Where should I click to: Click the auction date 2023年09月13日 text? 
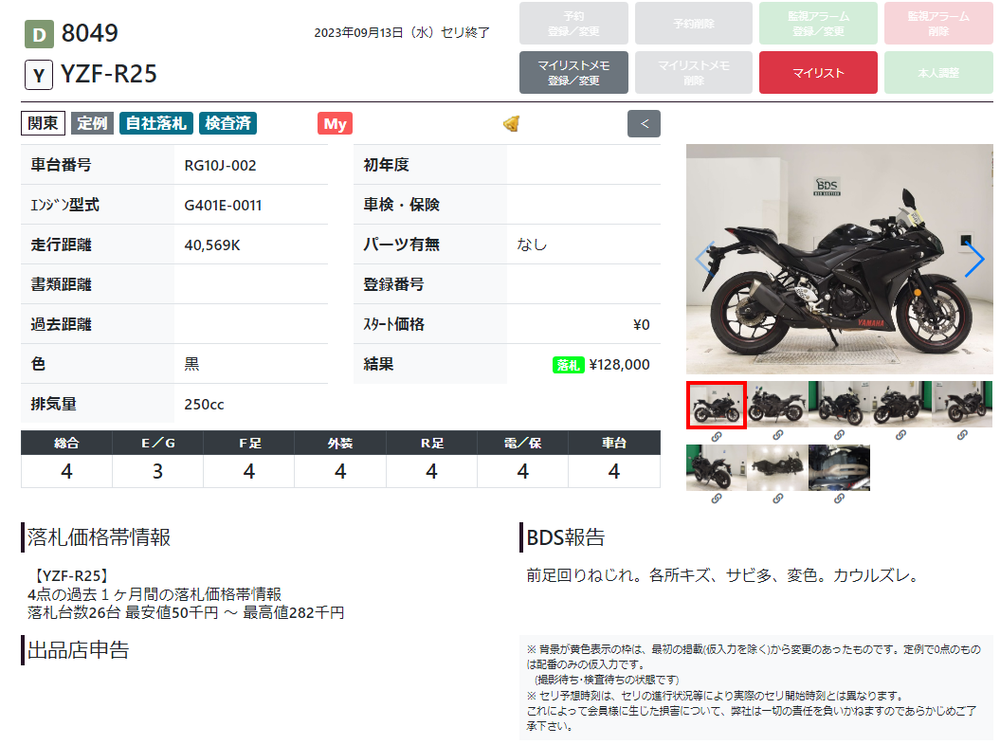(x=402, y=33)
